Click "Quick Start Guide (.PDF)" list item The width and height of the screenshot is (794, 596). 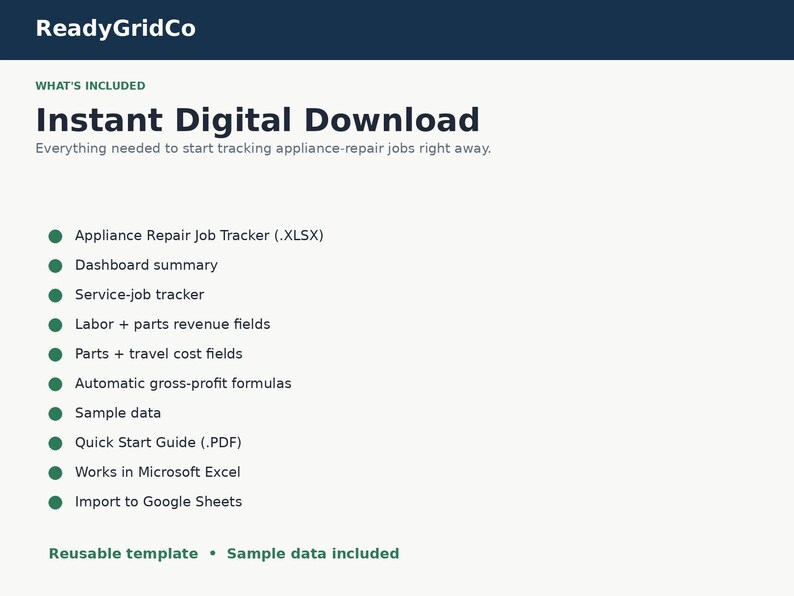pyautogui.click(x=158, y=443)
